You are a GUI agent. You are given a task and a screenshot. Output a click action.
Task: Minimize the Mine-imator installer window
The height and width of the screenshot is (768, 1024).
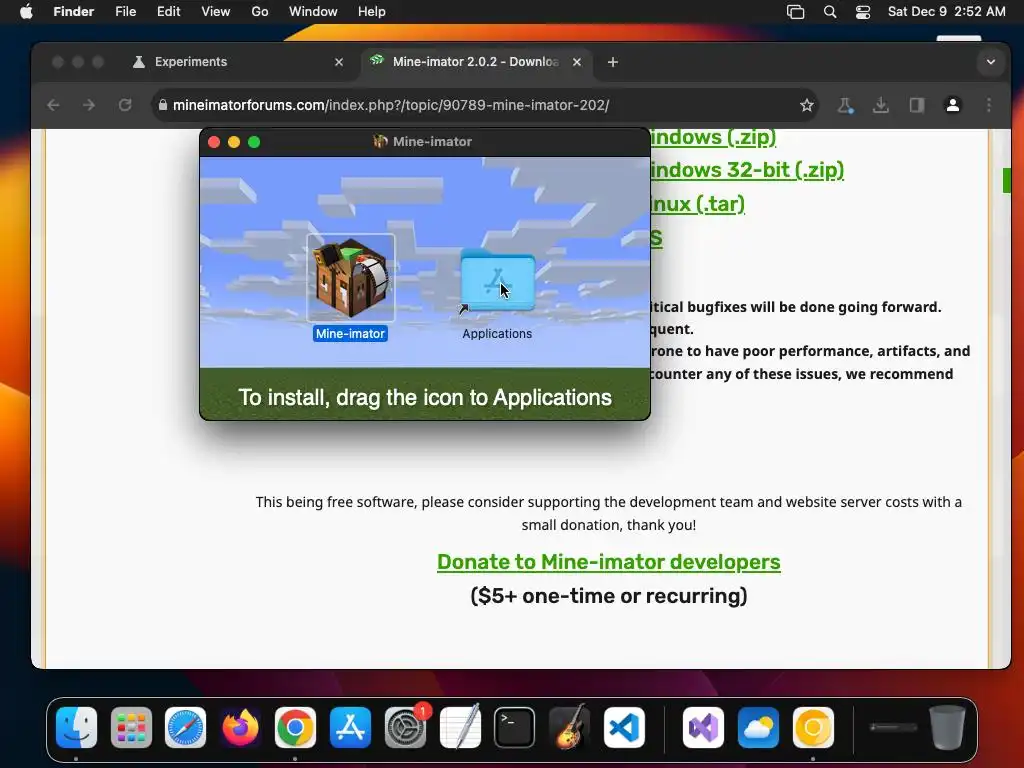point(234,142)
